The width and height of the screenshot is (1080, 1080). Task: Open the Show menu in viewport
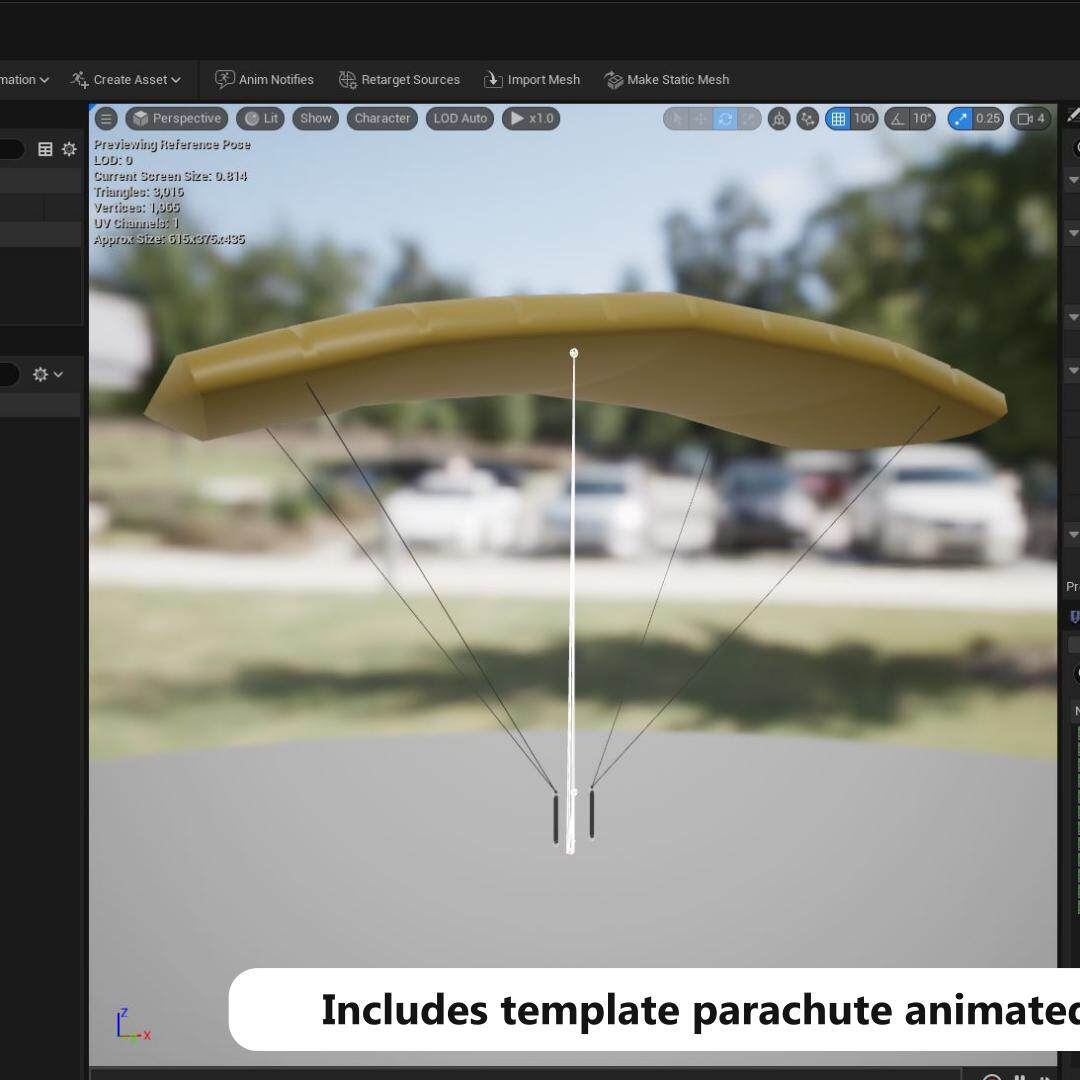pyautogui.click(x=315, y=118)
